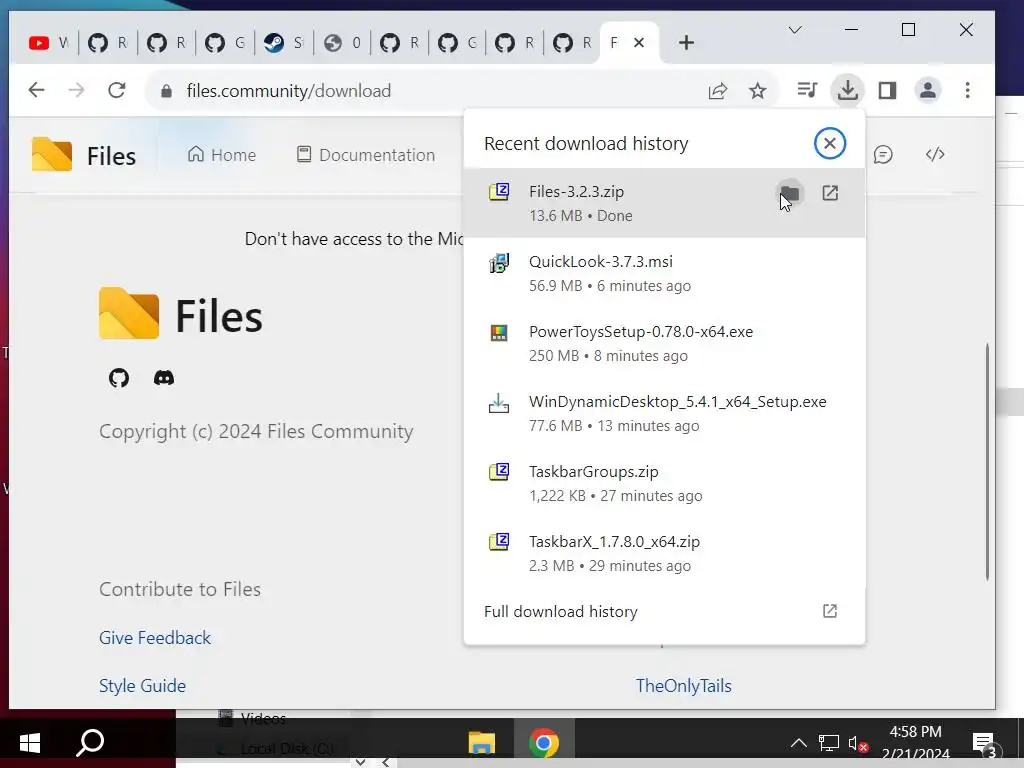Switch to the YouTube tab

click(49, 43)
